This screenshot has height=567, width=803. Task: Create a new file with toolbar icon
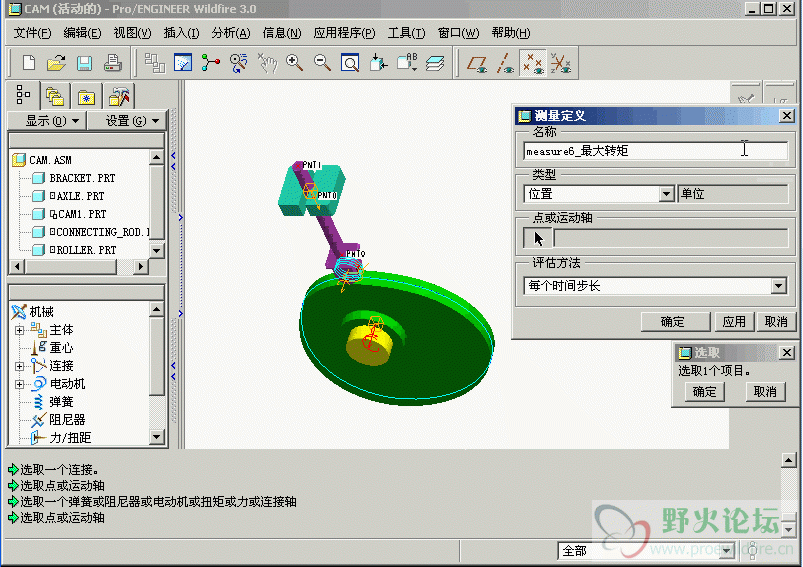[29, 63]
